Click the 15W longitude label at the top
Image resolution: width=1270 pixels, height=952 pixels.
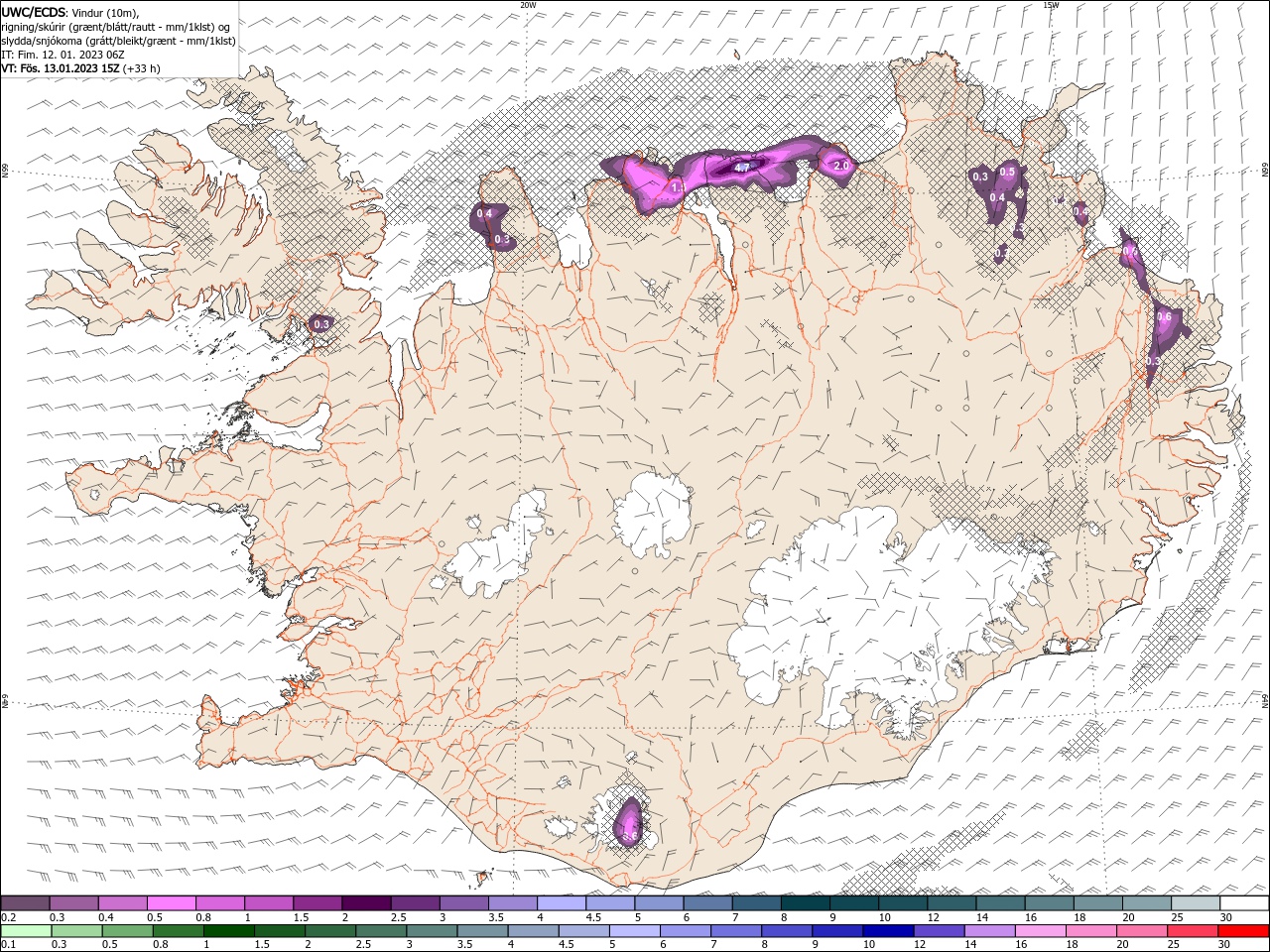(x=1051, y=5)
